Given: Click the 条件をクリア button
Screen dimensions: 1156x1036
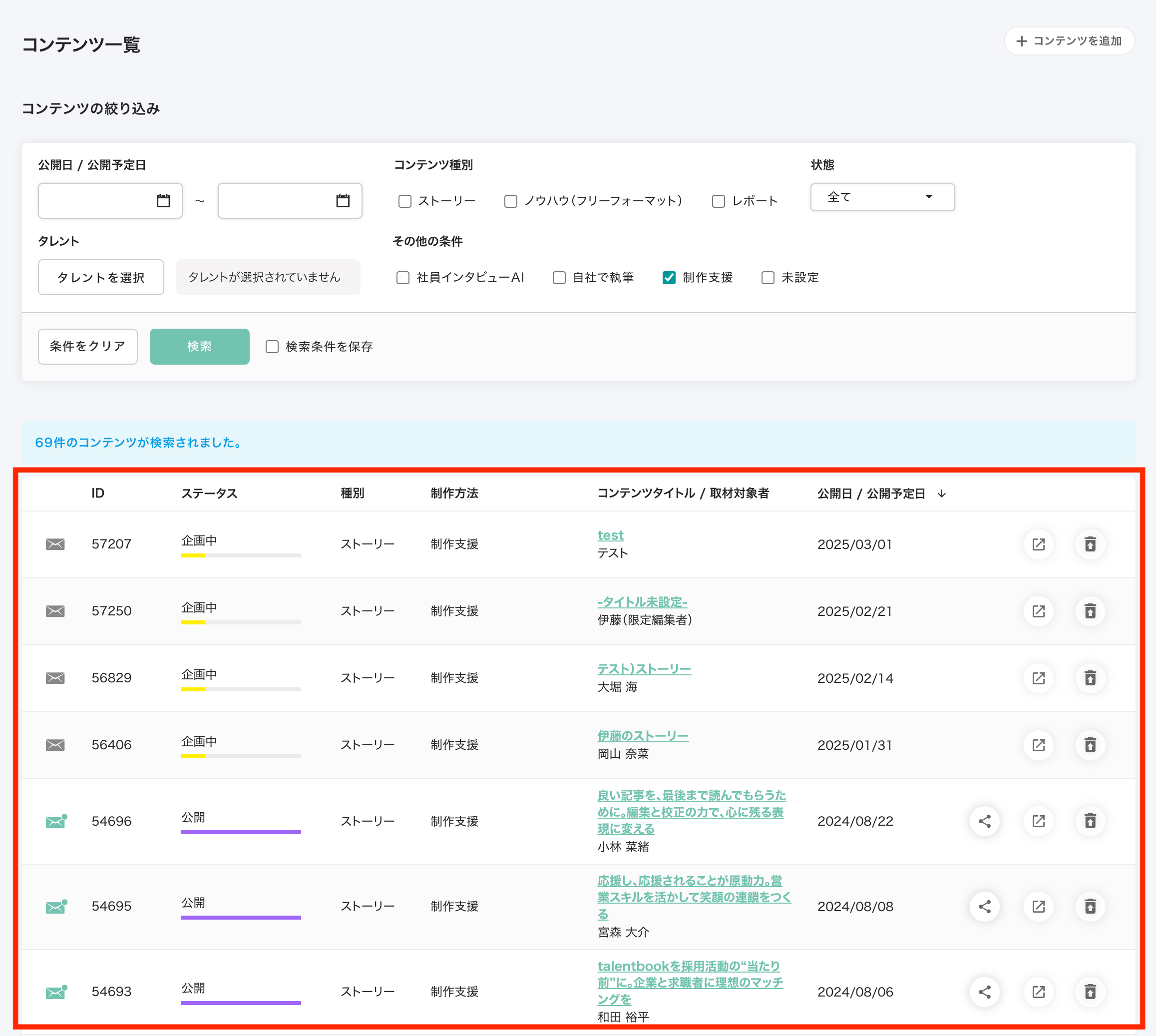Looking at the screenshot, I should tap(87, 346).
